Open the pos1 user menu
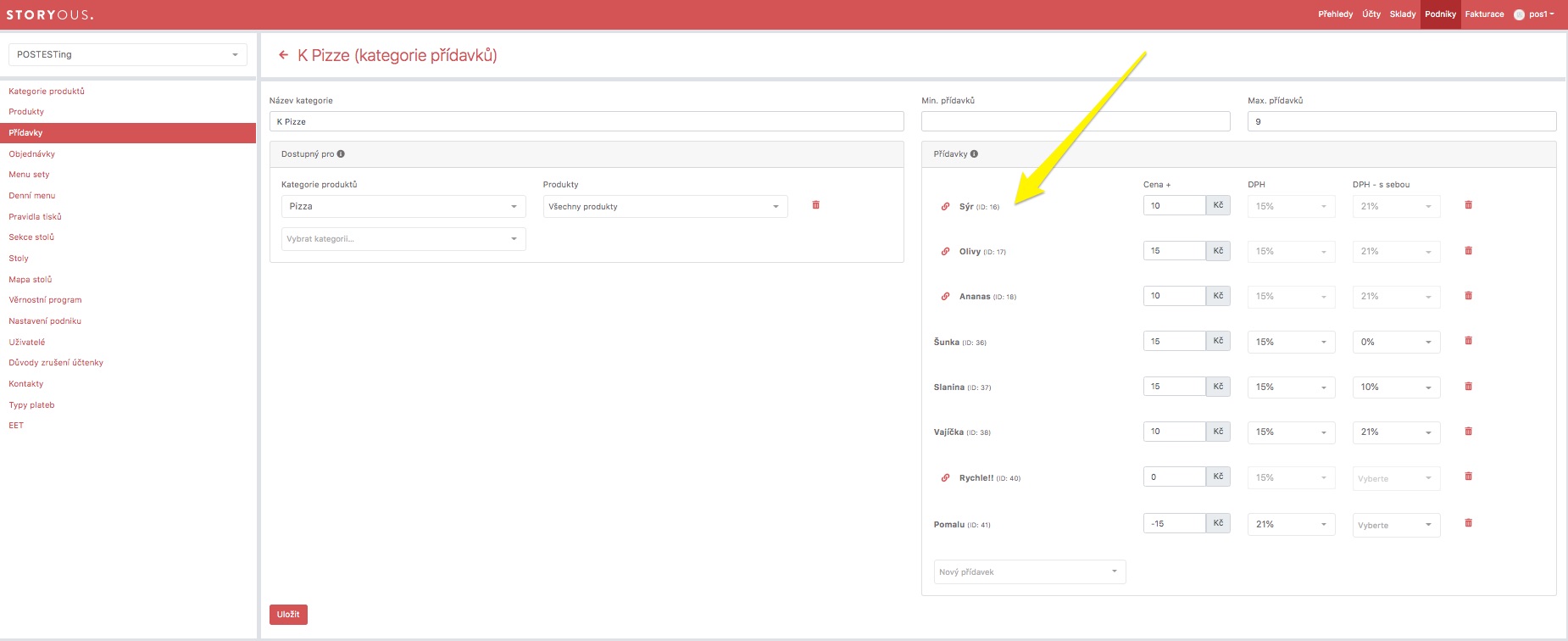1568x641 pixels. point(1541,14)
